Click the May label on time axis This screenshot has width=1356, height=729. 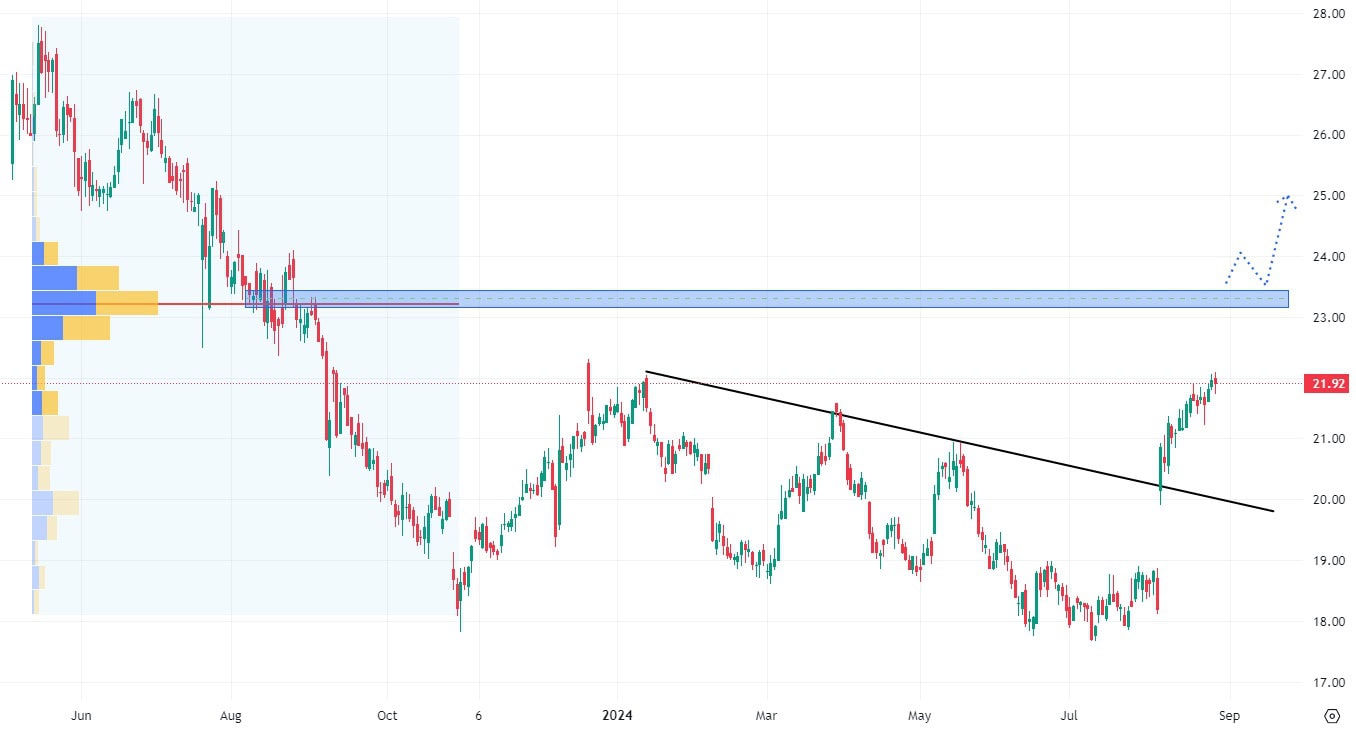point(919,716)
